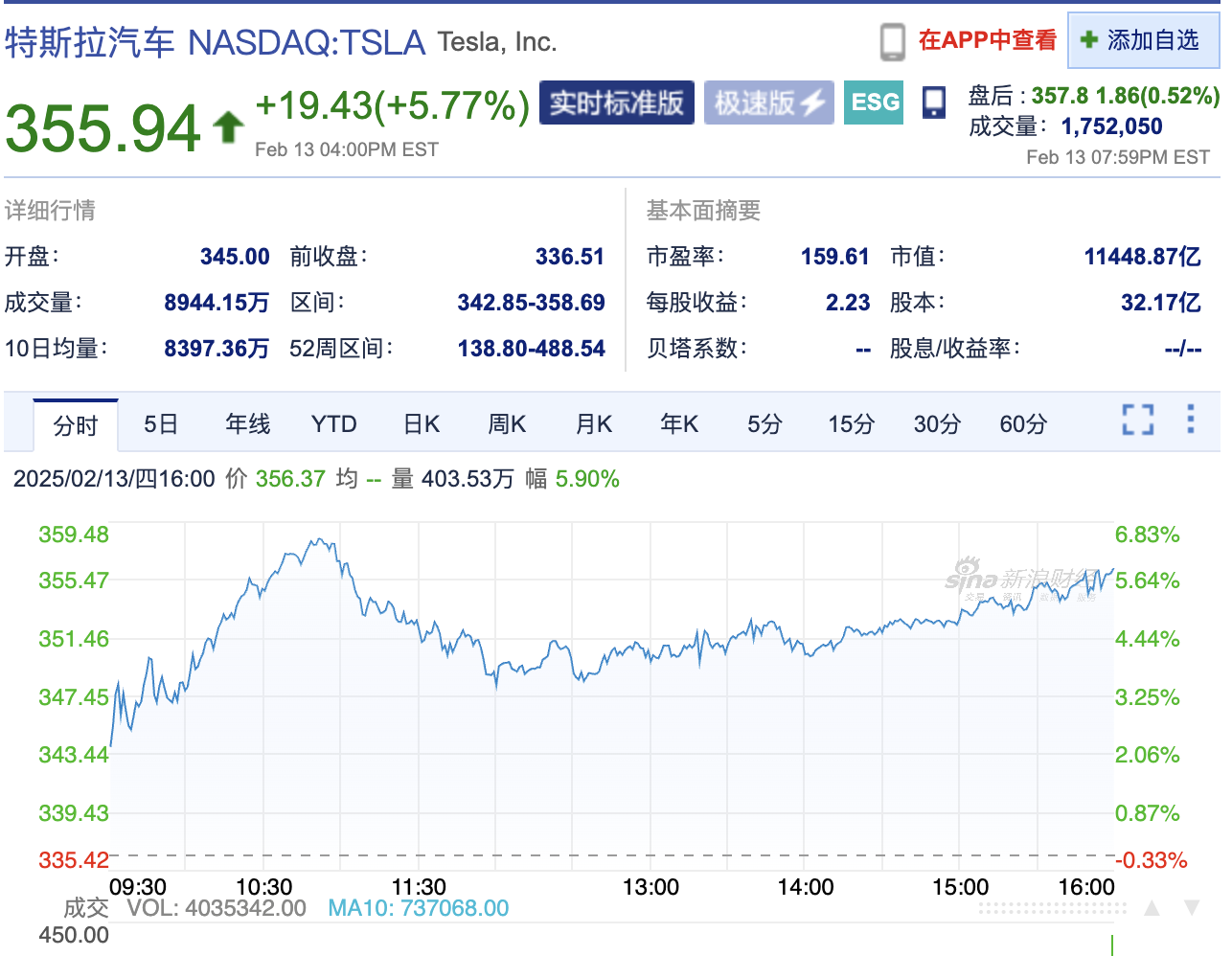Click the 359.48 top axis label
The image size is (1232, 956).
[x=74, y=535]
